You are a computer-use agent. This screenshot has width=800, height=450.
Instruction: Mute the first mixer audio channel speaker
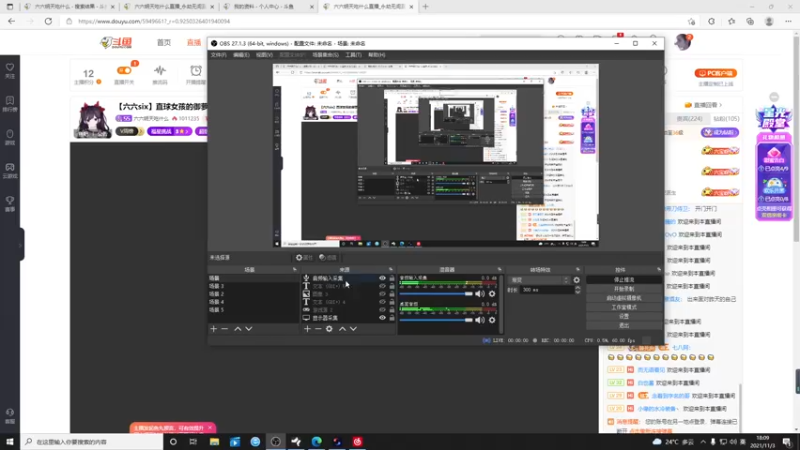click(x=480, y=294)
